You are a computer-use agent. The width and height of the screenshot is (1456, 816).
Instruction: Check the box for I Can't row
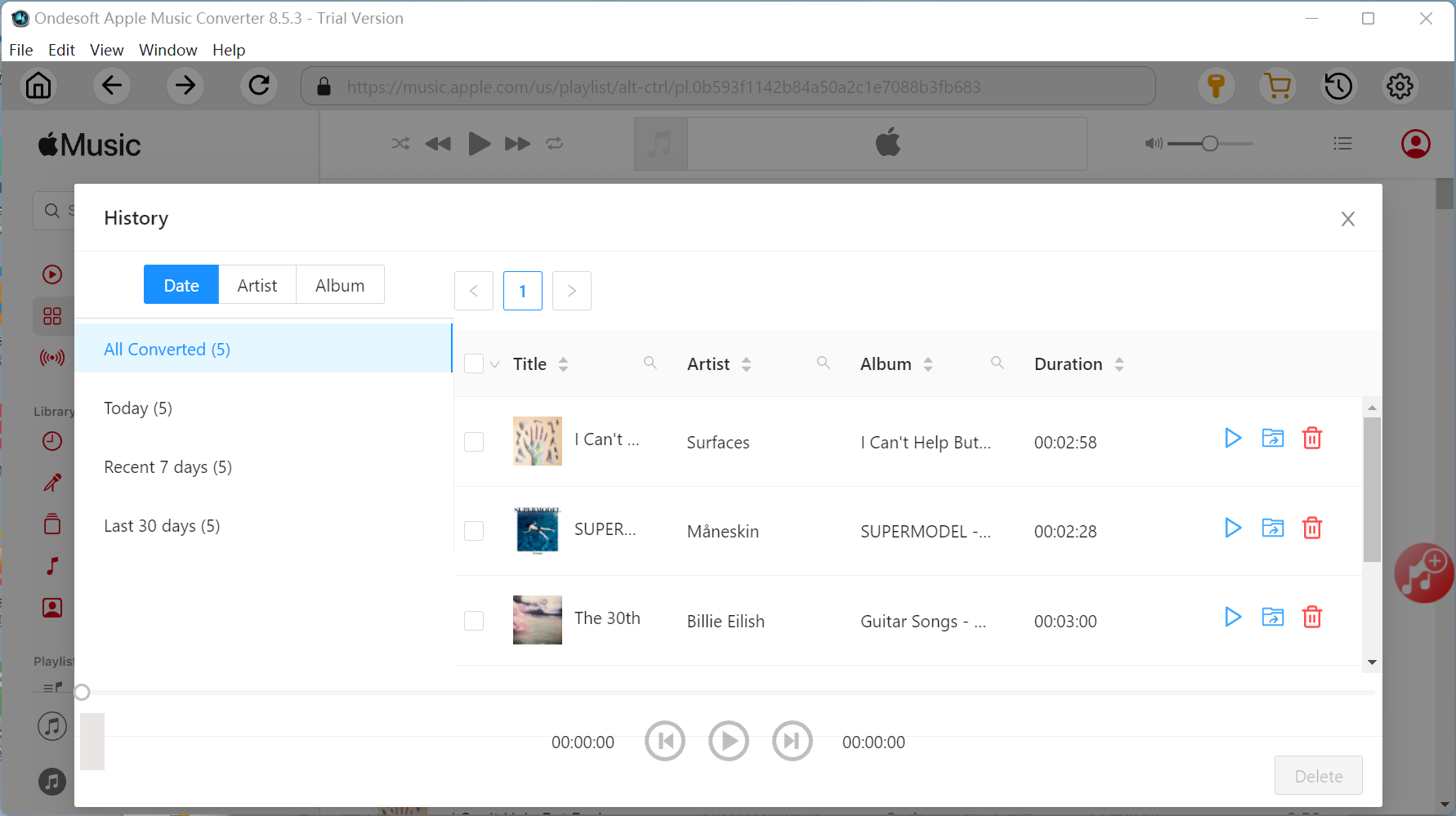click(474, 442)
